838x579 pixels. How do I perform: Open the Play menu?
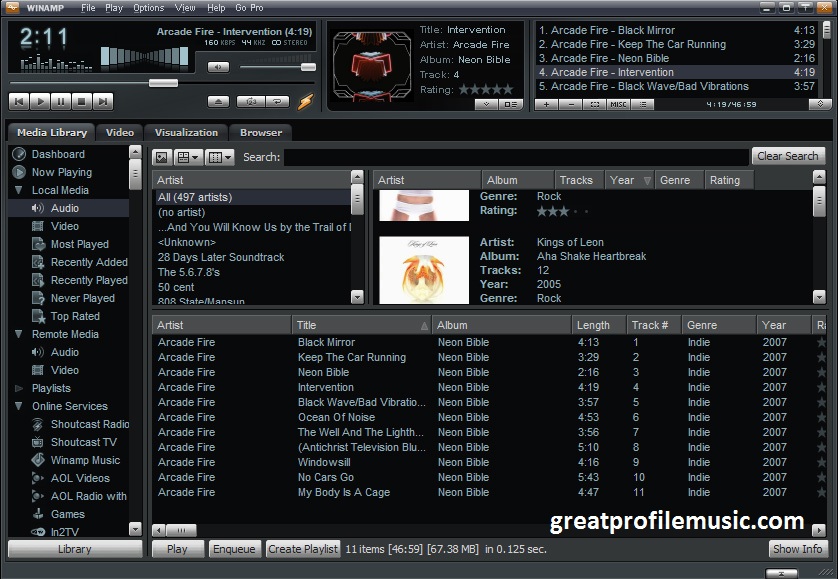pyautogui.click(x=114, y=7)
